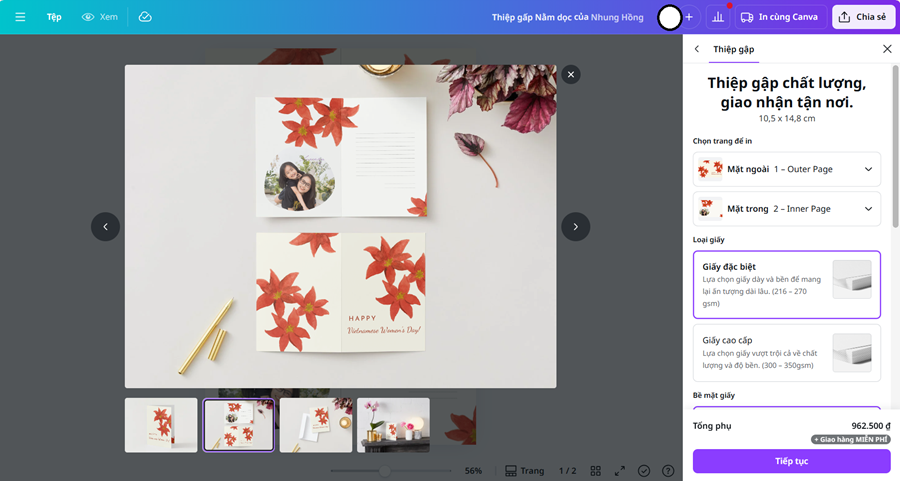This screenshot has width=900, height=481.
Task: Click the cloud save status icon
Action: click(145, 17)
